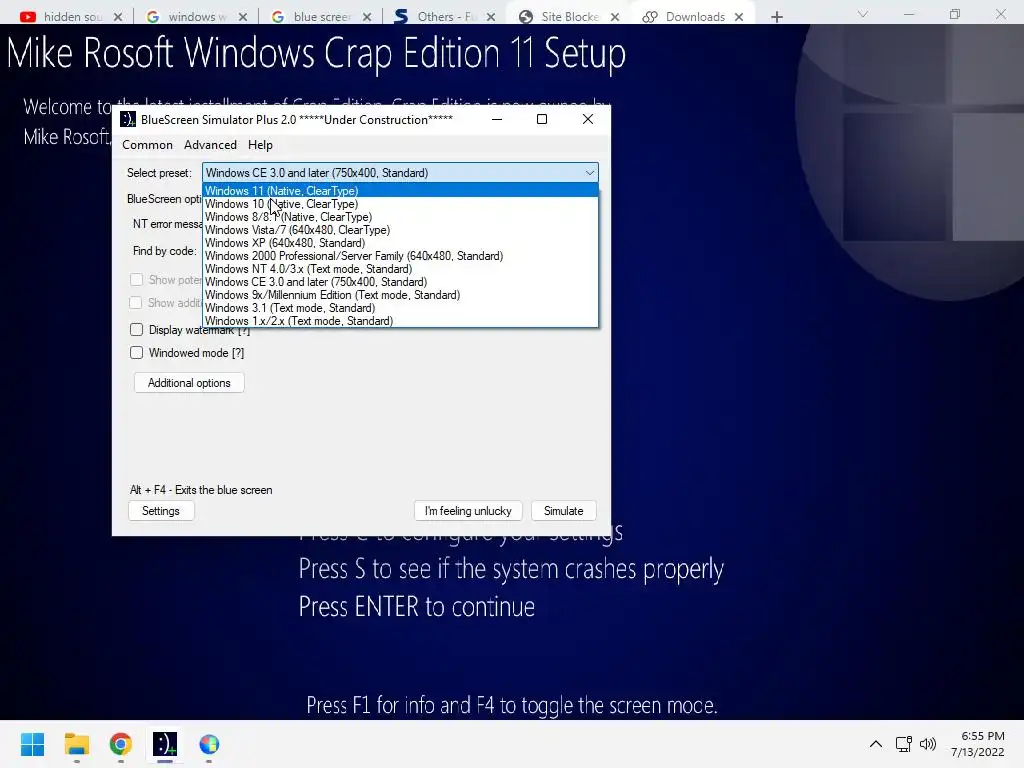Click the 'Press ENTER to continue' text
This screenshot has height=768, width=1024.
click(417, 607)
